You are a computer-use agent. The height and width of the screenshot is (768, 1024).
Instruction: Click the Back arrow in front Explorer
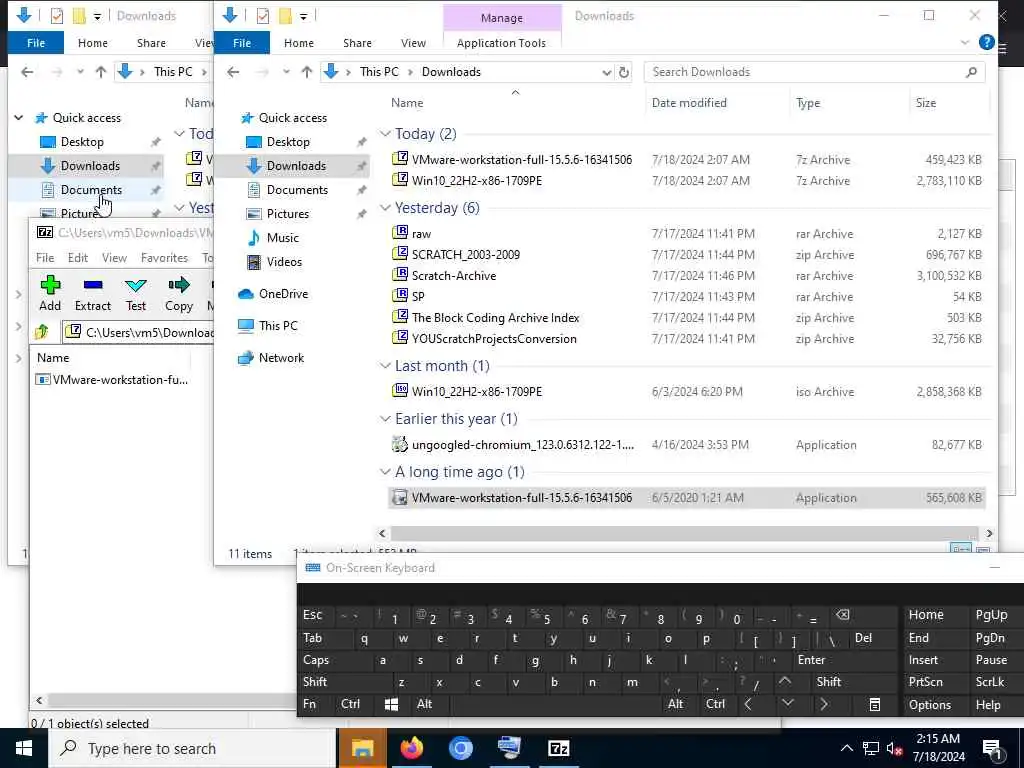[233, 72]
